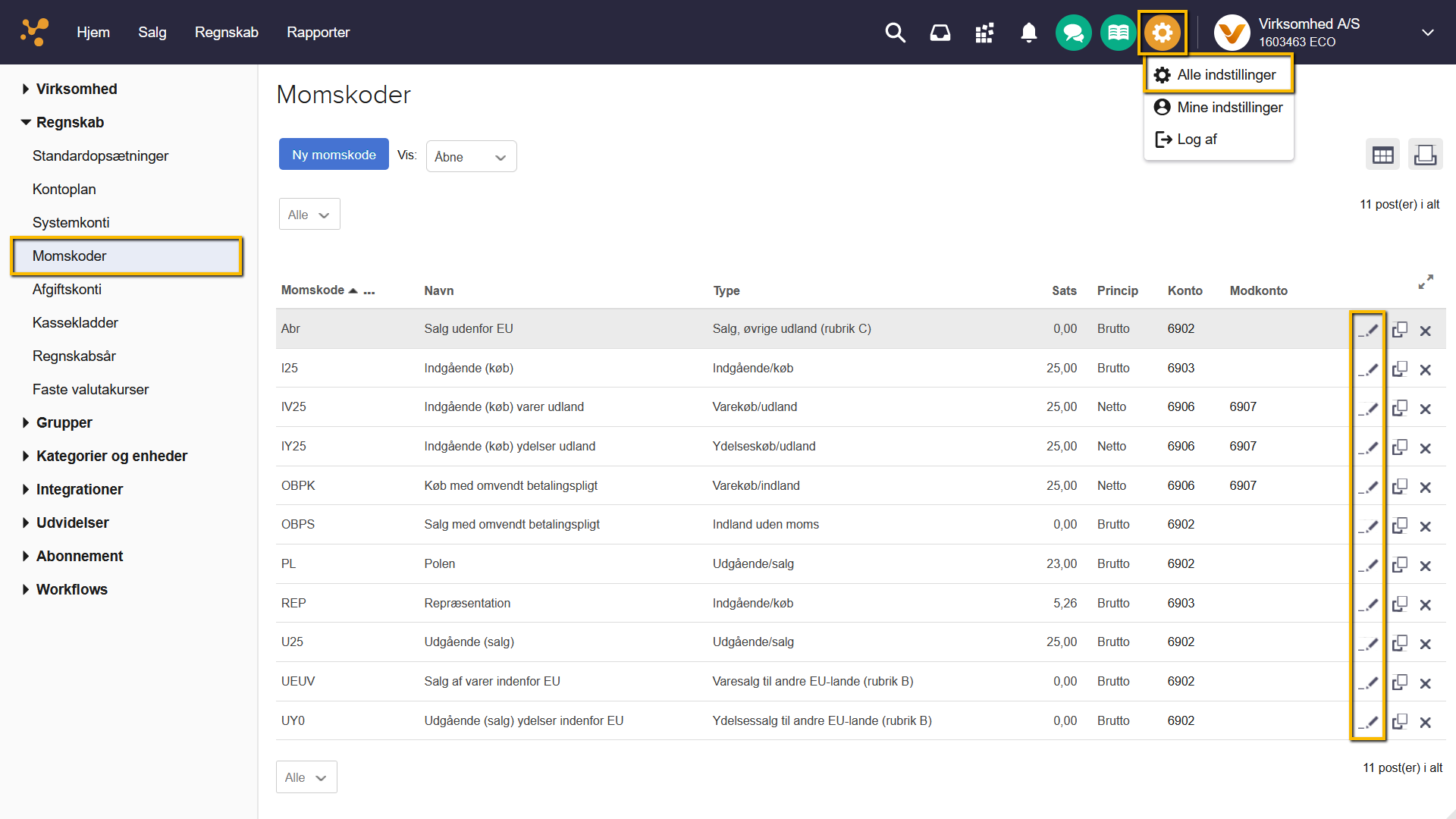The height and width of the screenshot is (819, 1456).
Task: Sort by the Momskode column header
Action: [x=312, y=290]
